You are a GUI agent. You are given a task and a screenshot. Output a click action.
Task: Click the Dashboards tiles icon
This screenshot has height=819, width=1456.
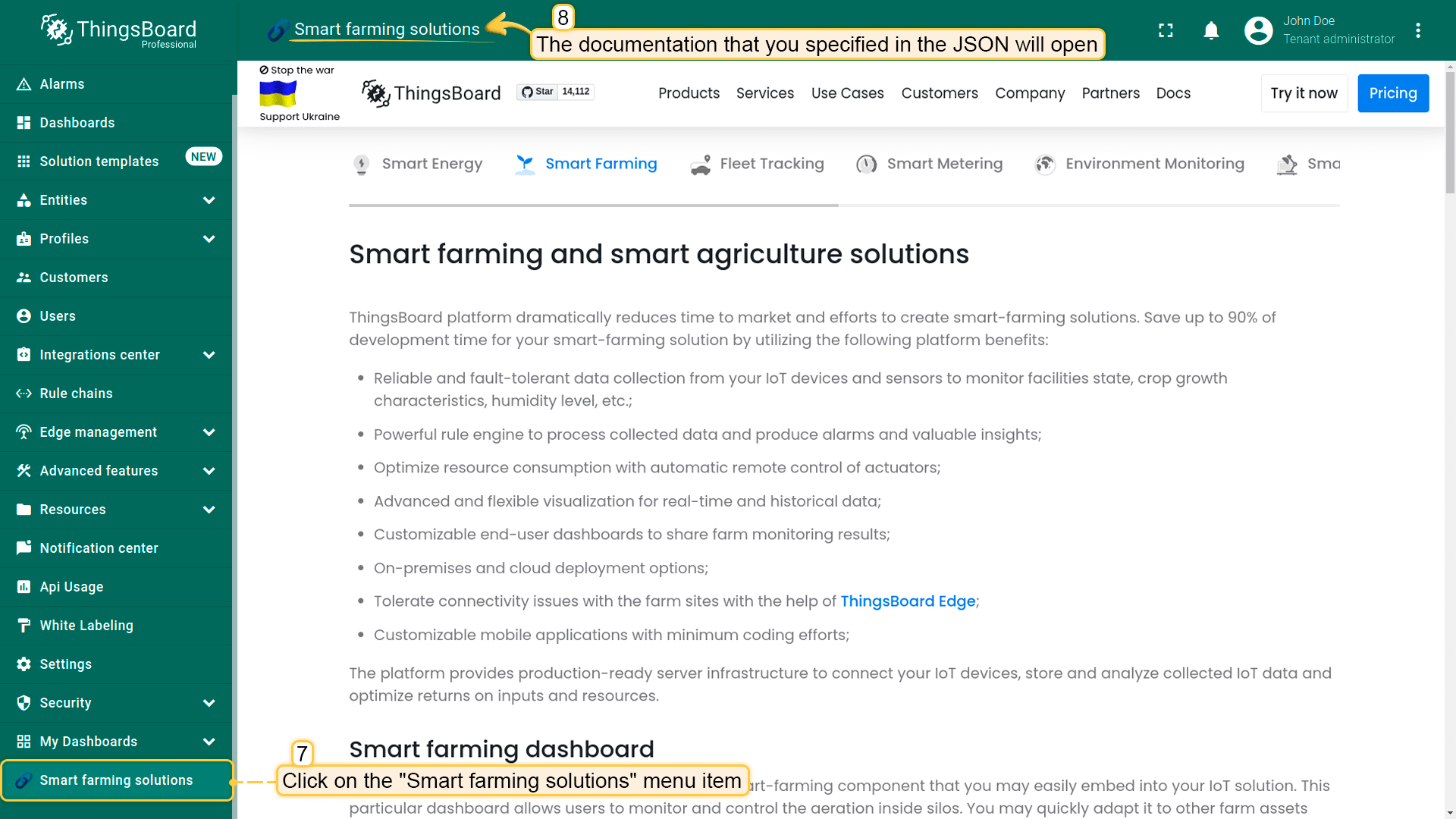tap(24, 123)
